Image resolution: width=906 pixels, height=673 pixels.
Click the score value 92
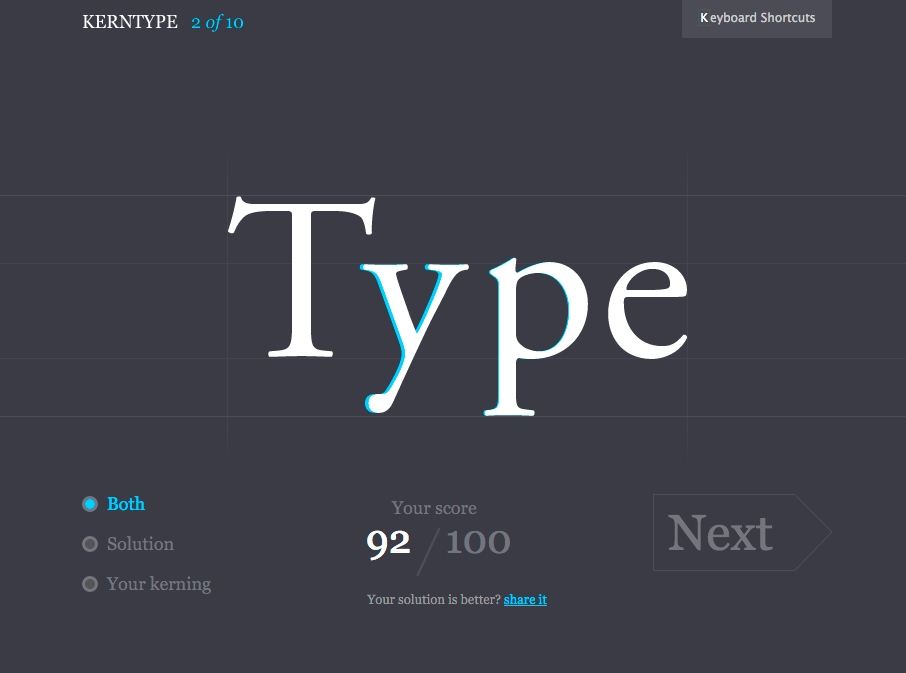(x=388, y=543)
